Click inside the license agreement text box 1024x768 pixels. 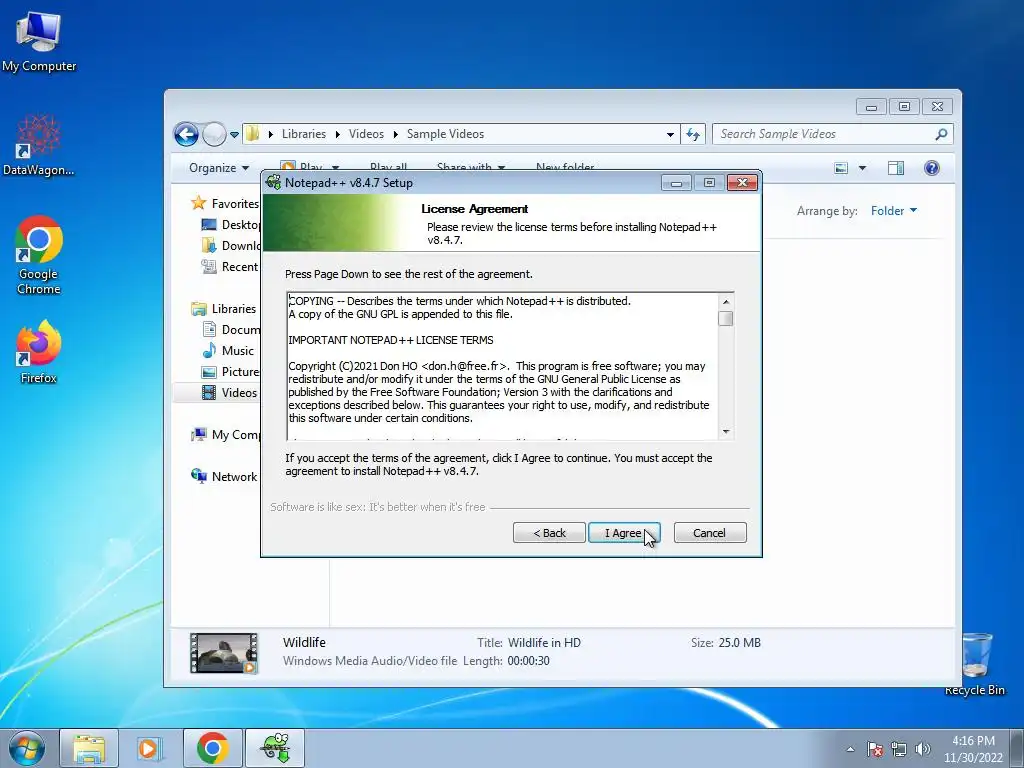(502, 366)
